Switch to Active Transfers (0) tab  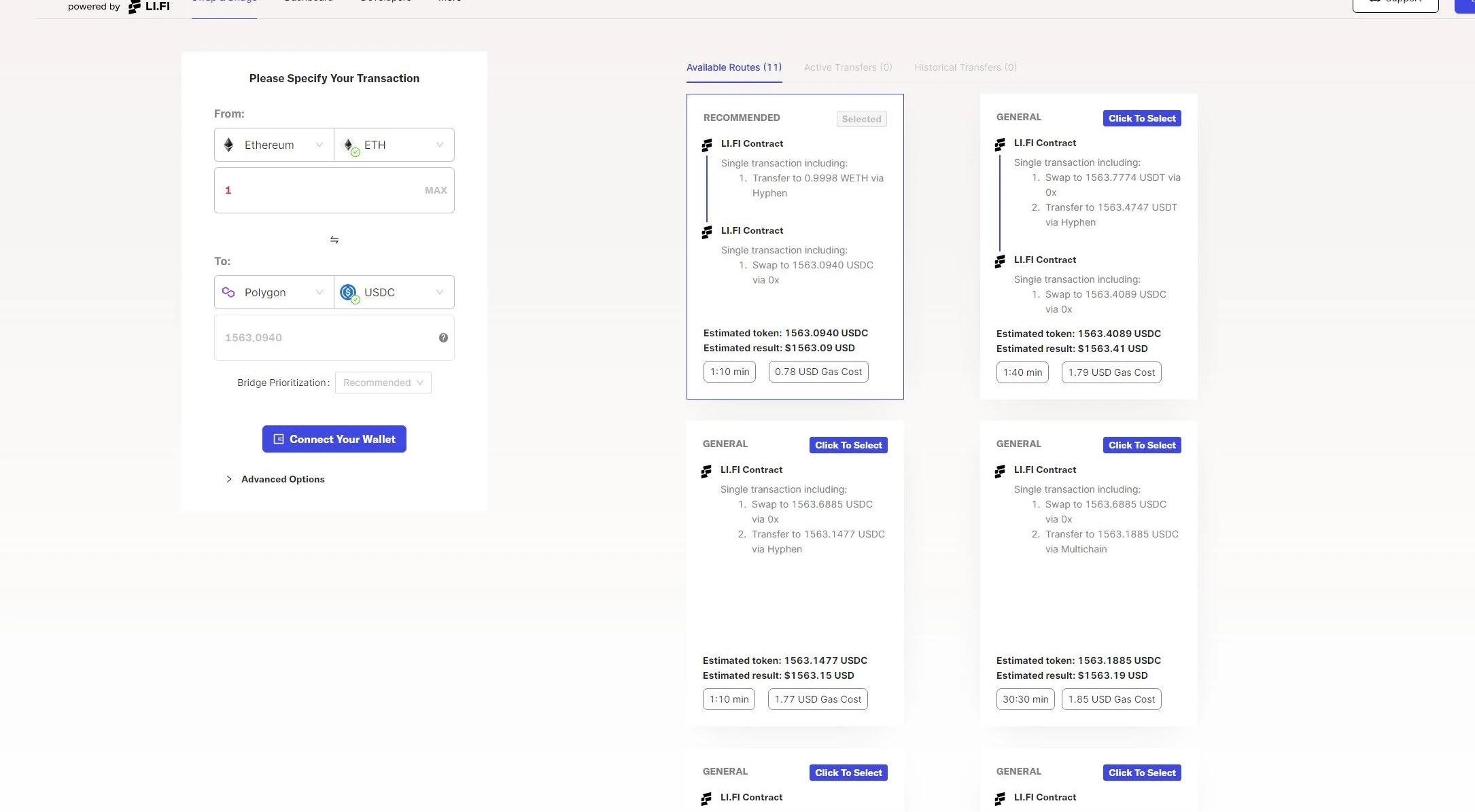848,67
